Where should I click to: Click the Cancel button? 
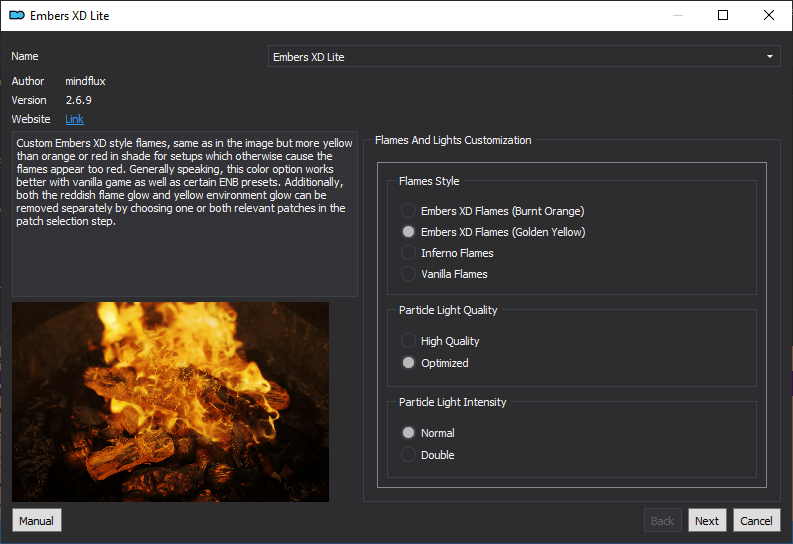756,521
